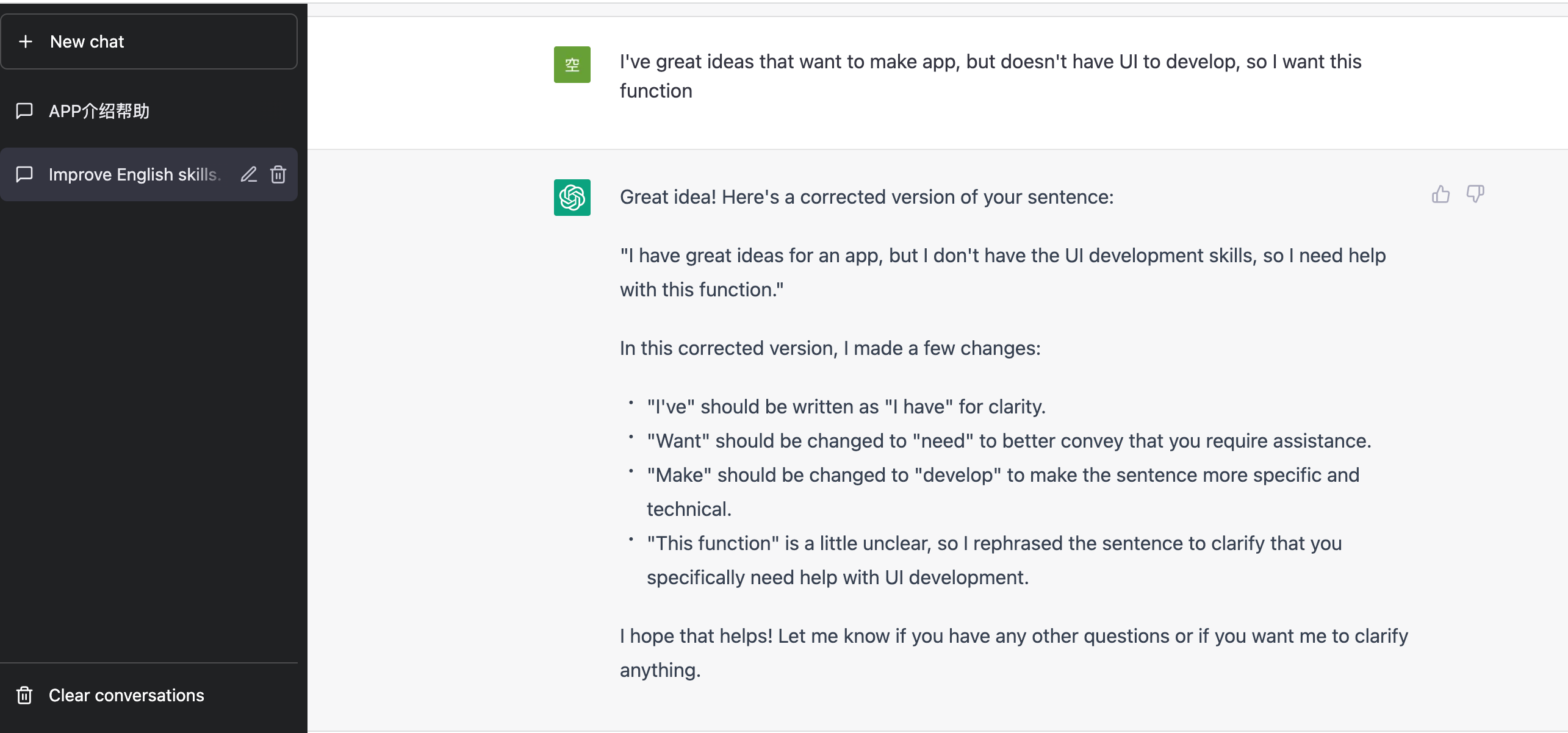Viewport: 1568px width, 733px height.
Task: Give thumbs down to the response
Action: point(1475,195)
